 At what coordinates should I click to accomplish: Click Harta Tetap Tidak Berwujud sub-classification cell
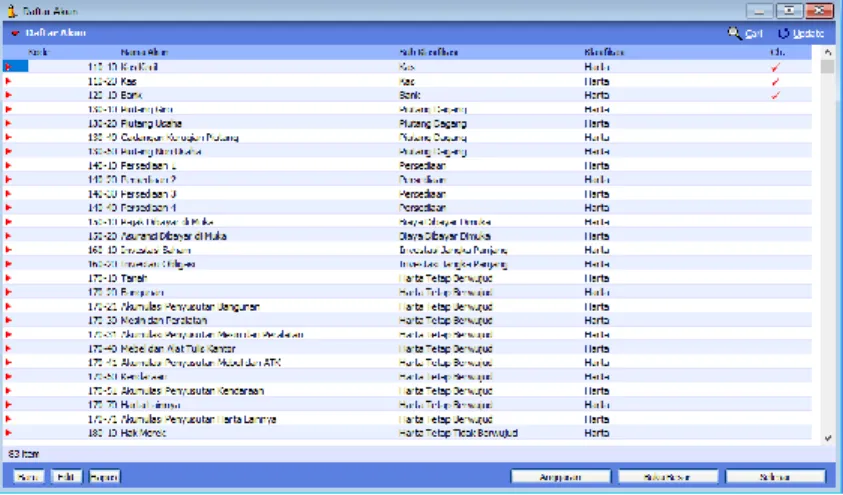[x=458, y=433]
